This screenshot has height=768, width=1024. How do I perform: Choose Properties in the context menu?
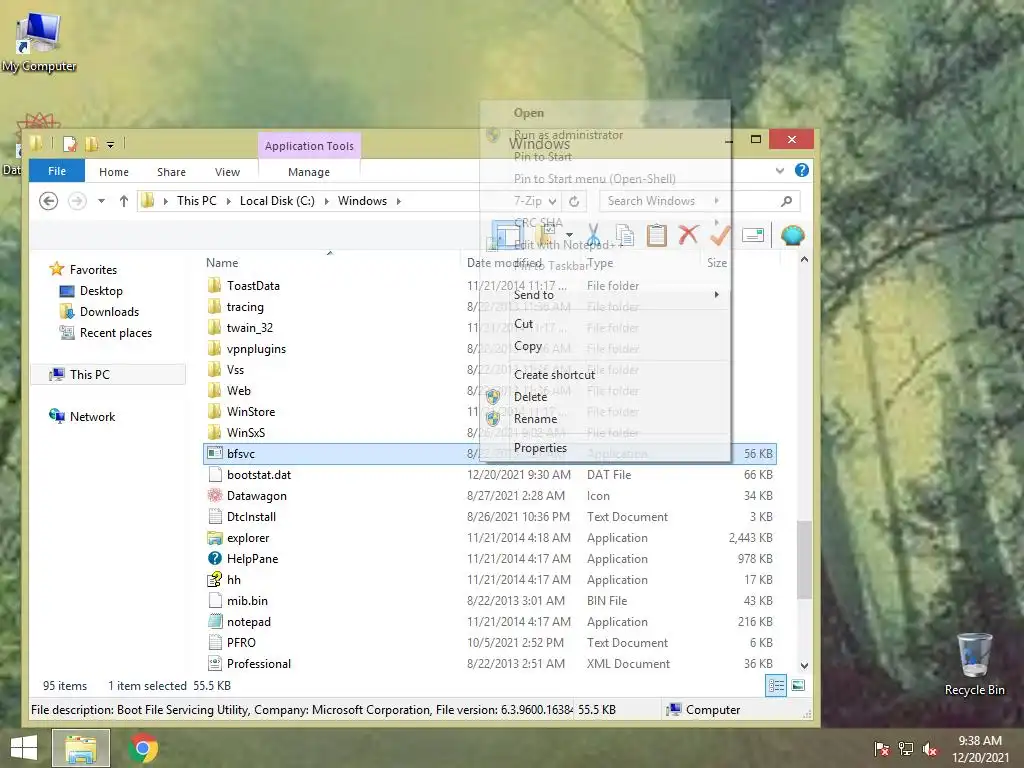[540, 448]
